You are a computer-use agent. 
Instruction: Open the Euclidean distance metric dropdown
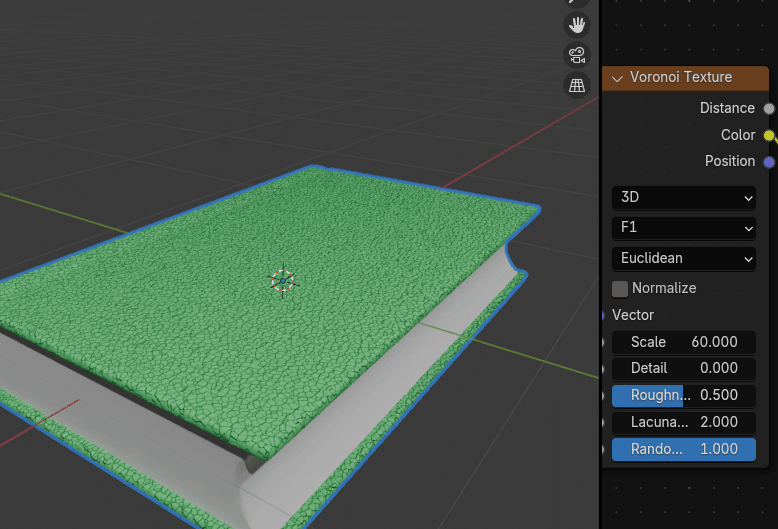[x=684, y=258]
